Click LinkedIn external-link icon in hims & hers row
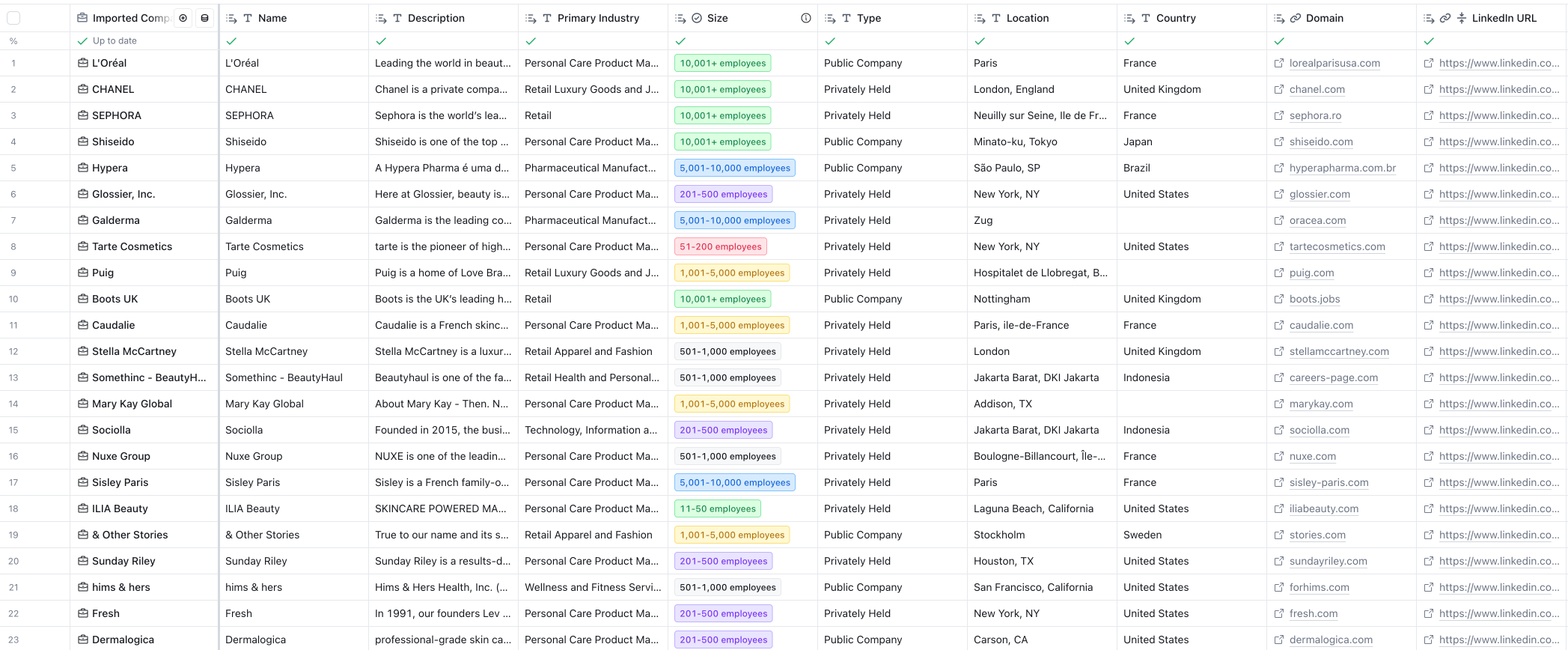Viewport: 1568px width, 650px height. (x=1429, y=587)
